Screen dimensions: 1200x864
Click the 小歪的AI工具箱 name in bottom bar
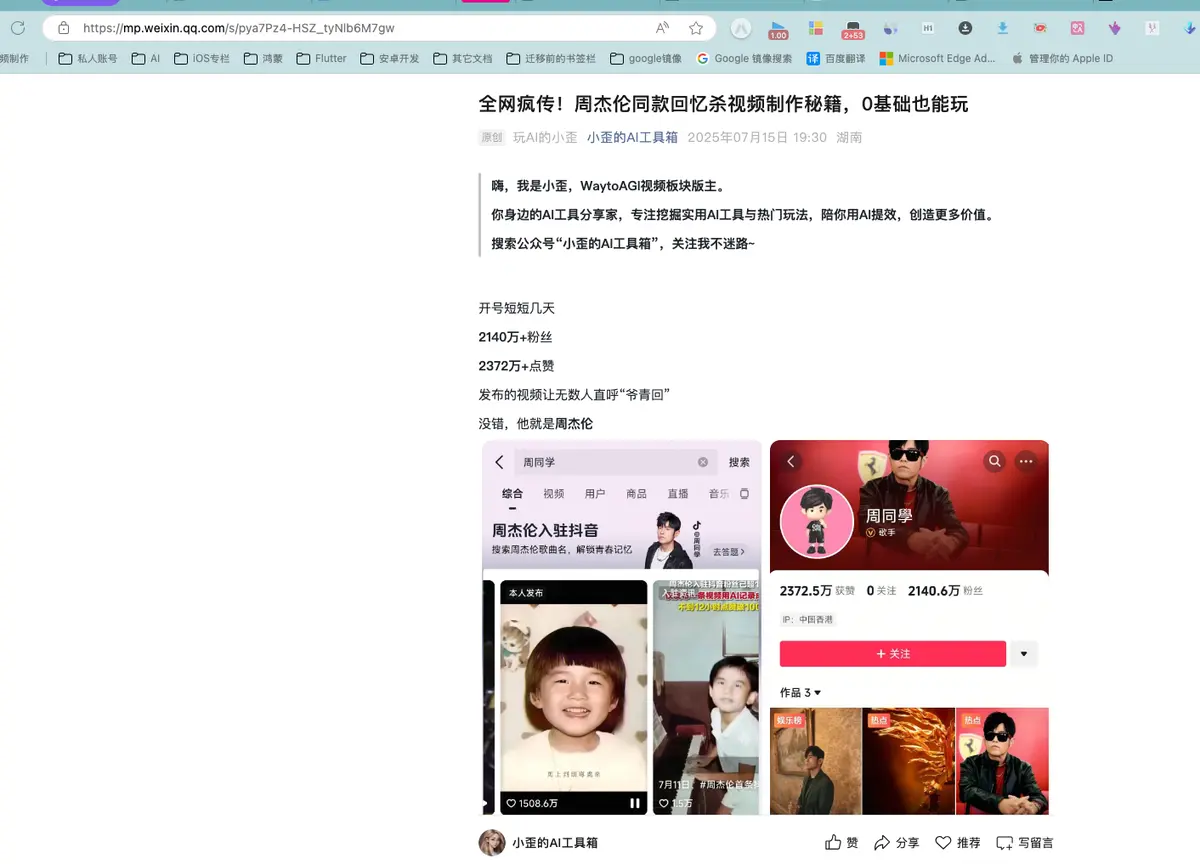(555, 843)
